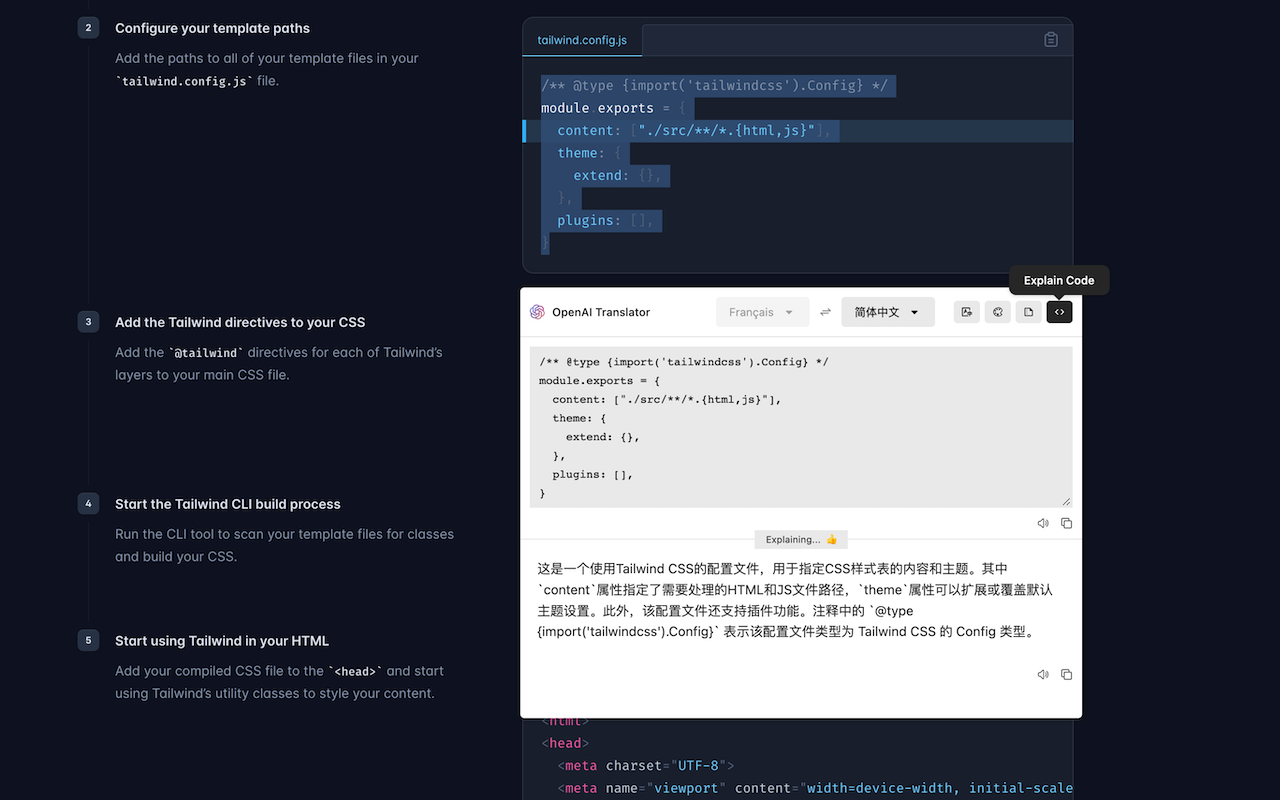Click the Explain Code tooltip button

(1058, 280)
